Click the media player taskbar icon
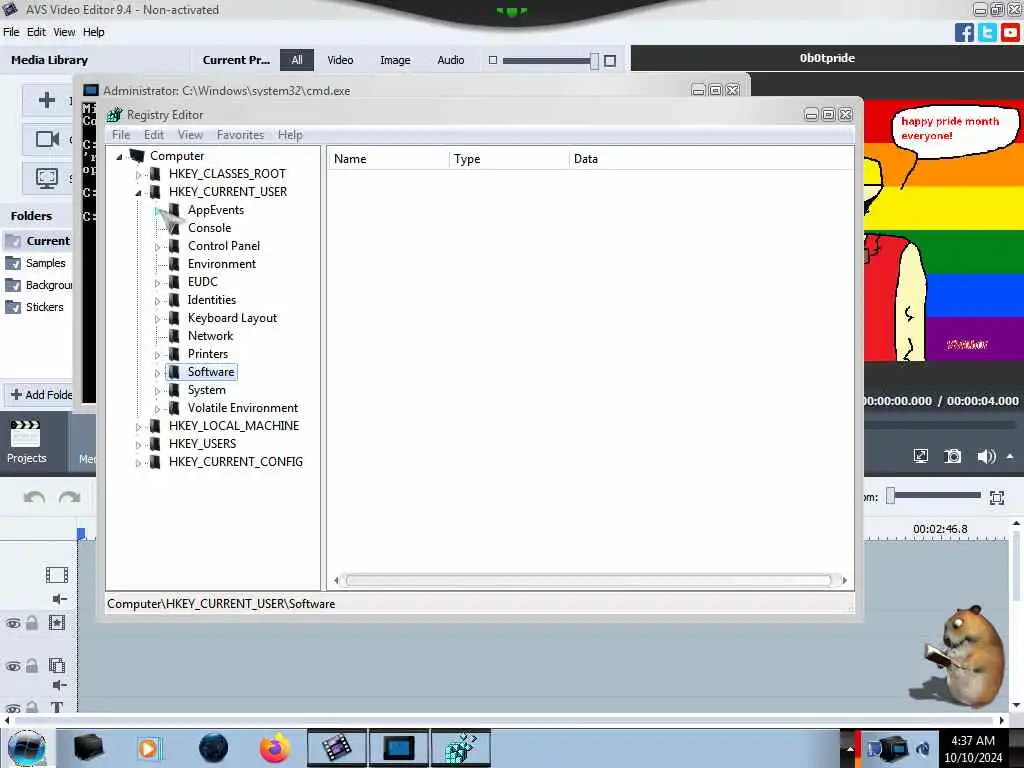 coord(148,748)
